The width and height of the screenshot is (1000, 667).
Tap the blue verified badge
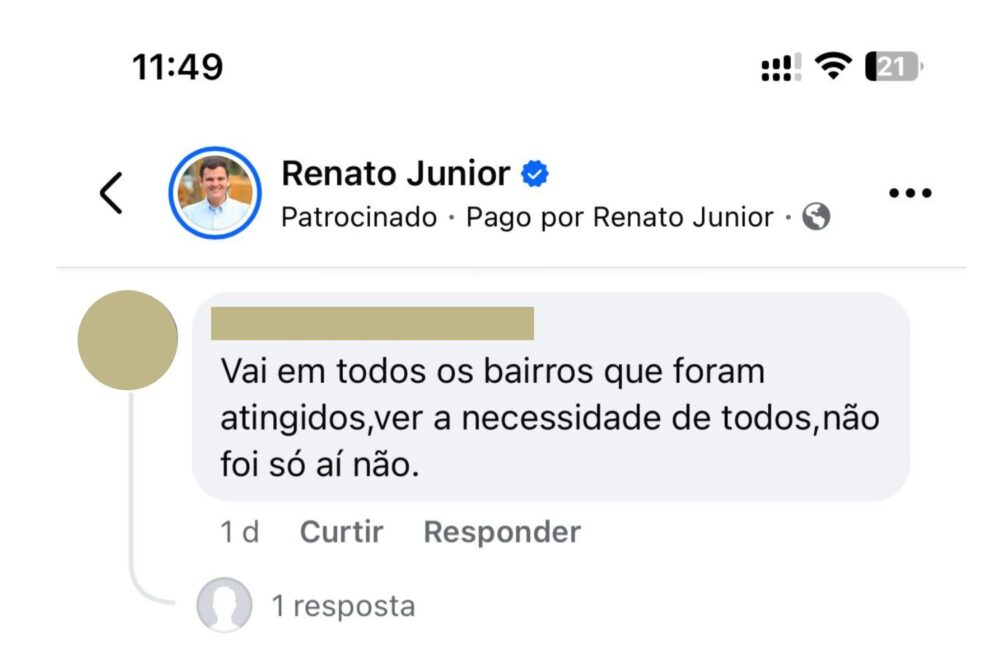[x=536, y=174]
